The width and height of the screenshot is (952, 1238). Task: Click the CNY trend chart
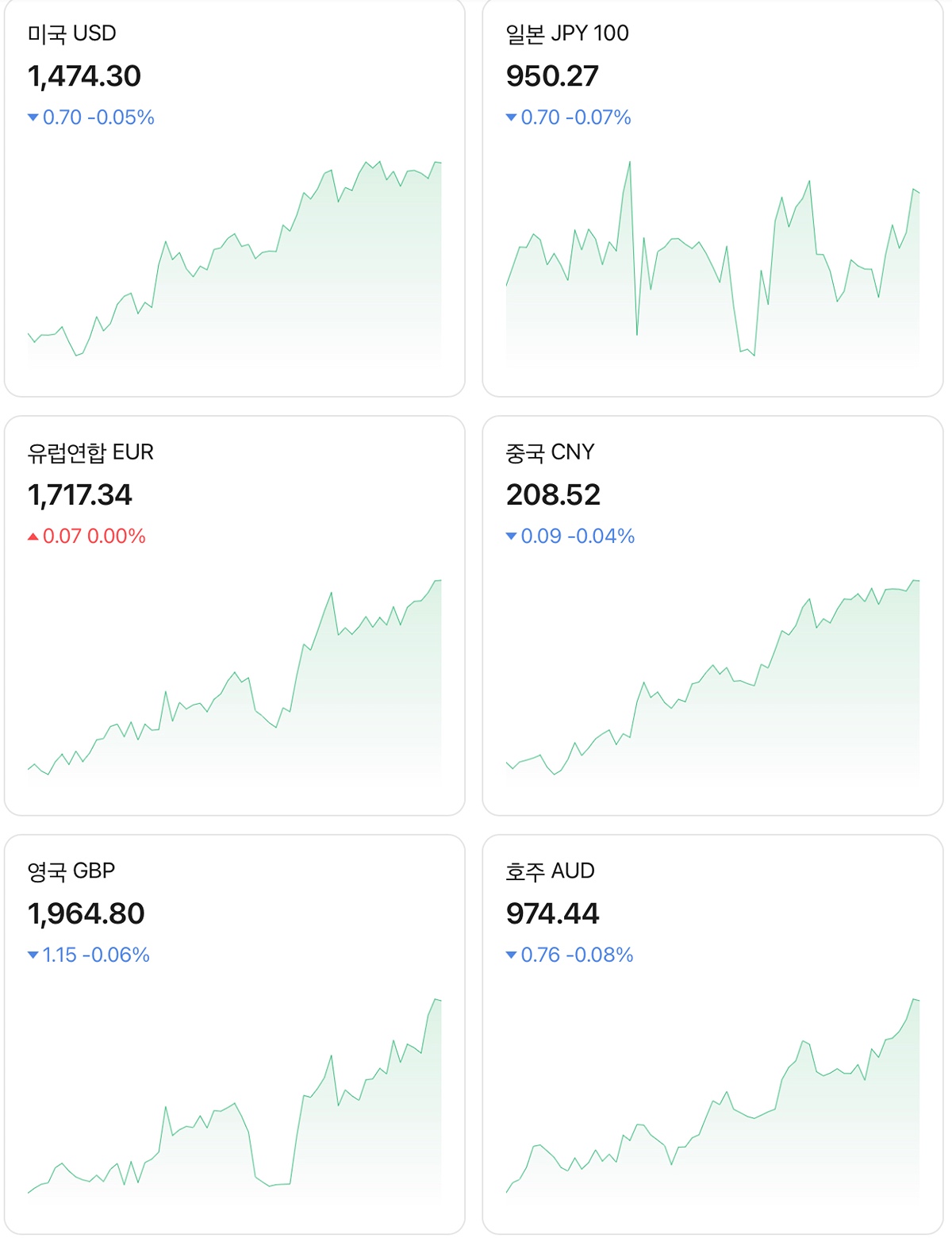click(x=712, y=684)
